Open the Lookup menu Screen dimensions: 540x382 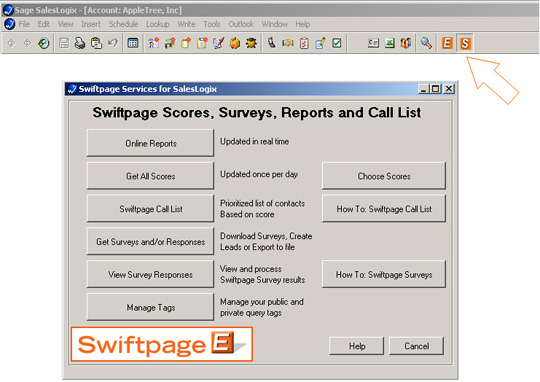tap(158, 24)
